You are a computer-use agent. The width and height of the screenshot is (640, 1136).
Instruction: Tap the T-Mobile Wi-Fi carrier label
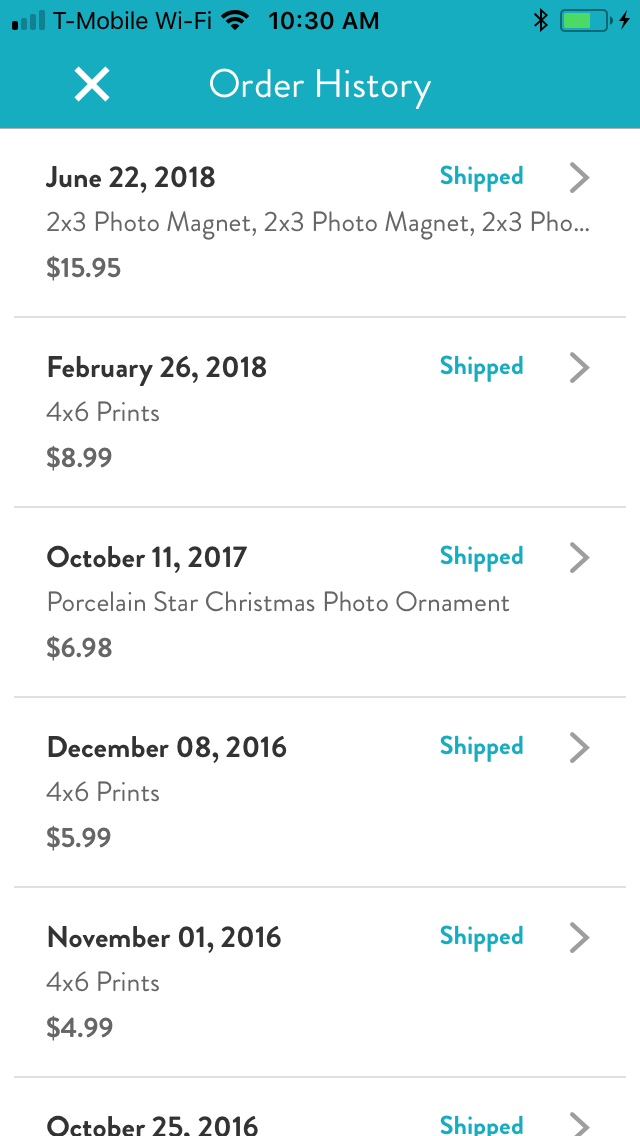pos(133,19)
